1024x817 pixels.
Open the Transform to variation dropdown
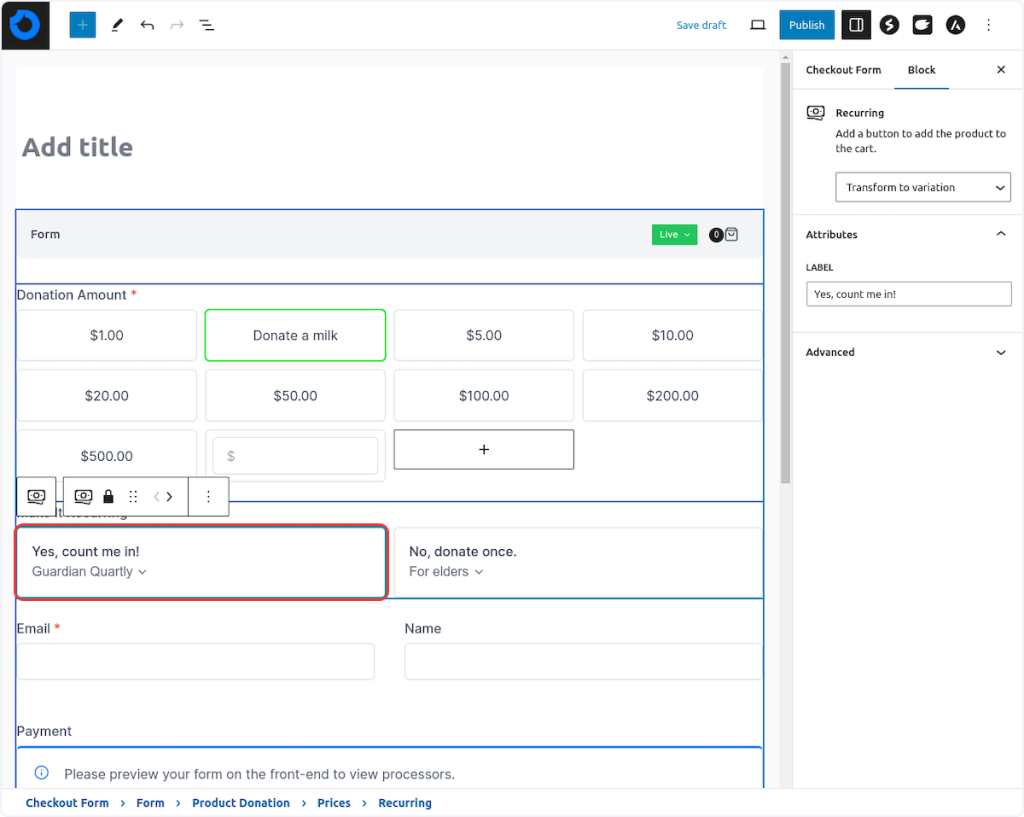pos(922,187)
